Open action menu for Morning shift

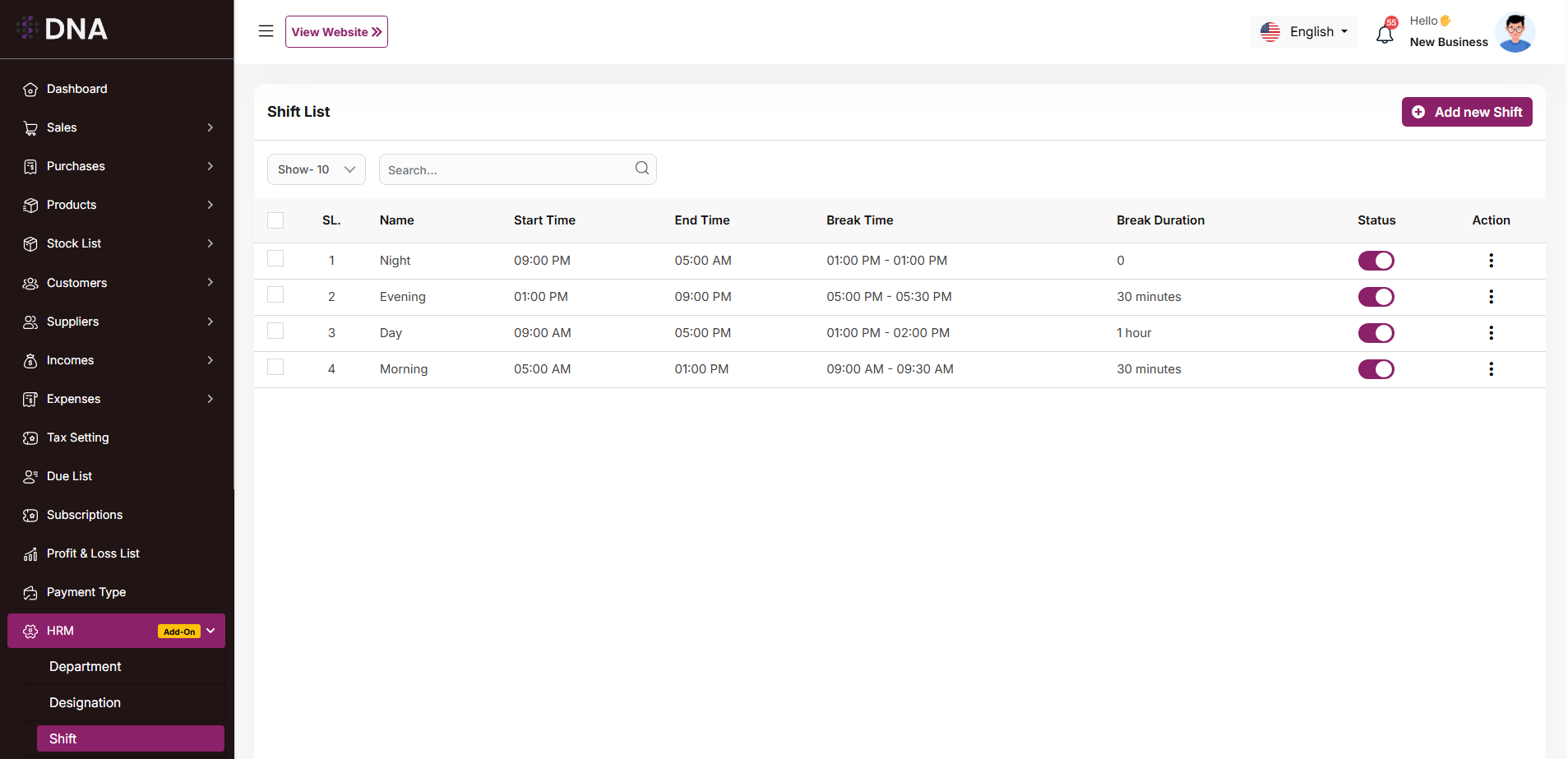point(1491,369)
